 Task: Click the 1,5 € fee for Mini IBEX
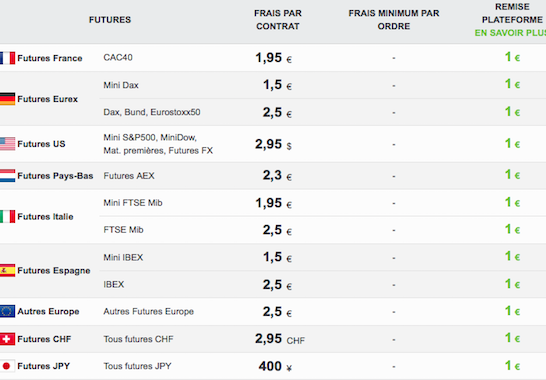(277, 257)
